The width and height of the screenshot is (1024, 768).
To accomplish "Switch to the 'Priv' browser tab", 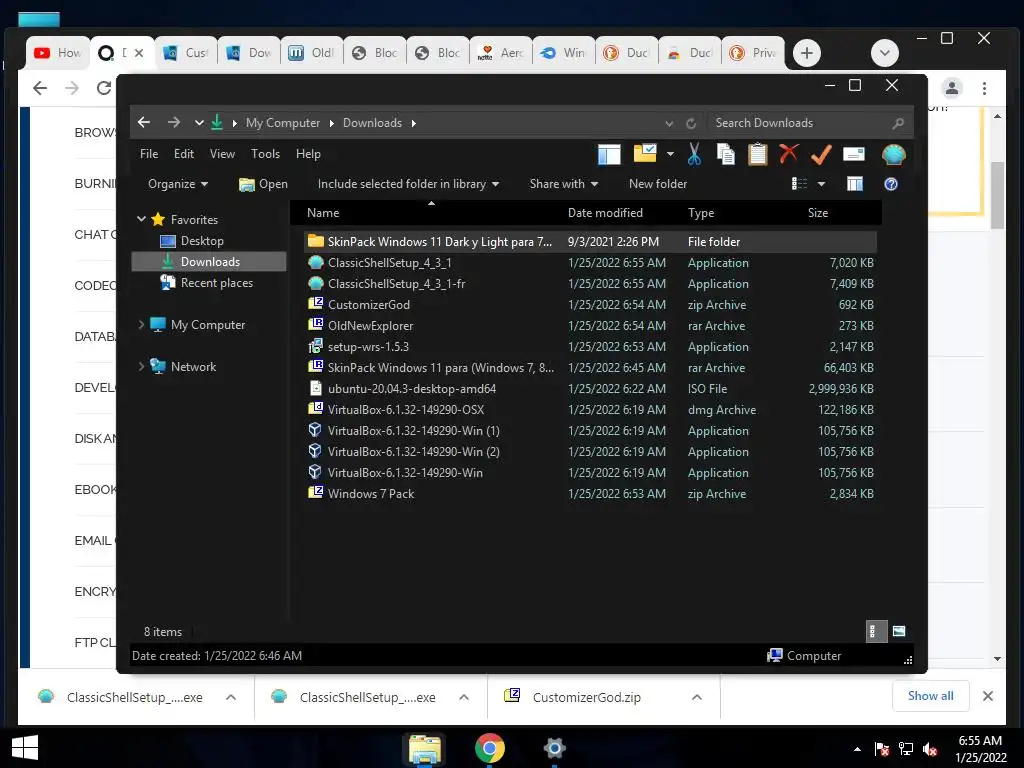I will coord(752,53).
